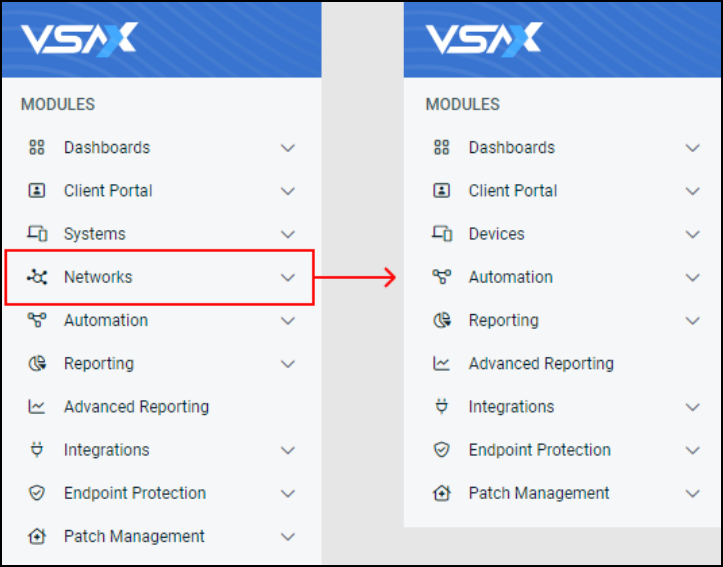The image size is (723, 567).
Task: Expand the Networks chevron in left panel
Action: pyautogui.click(x=288, y=278)
